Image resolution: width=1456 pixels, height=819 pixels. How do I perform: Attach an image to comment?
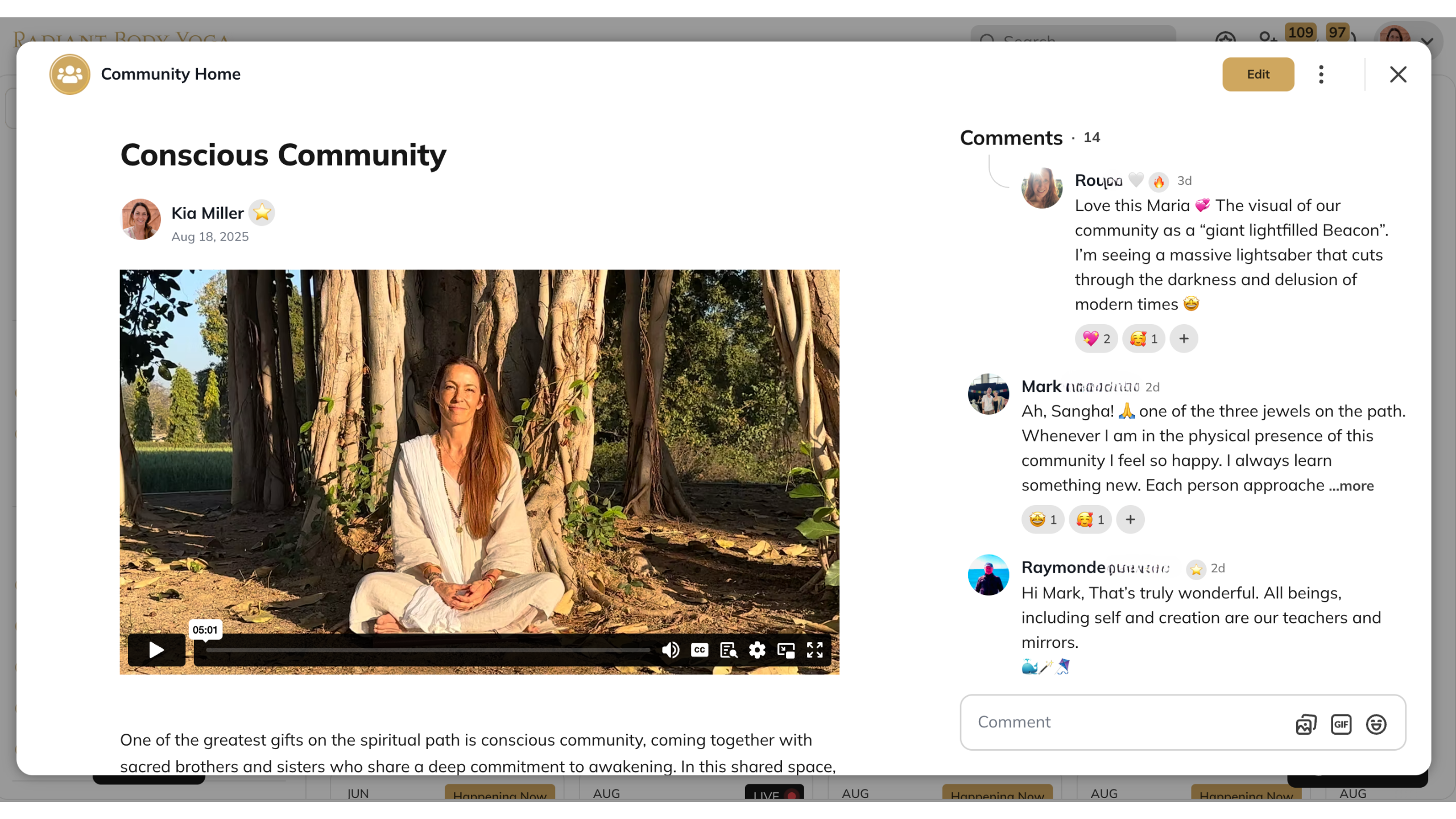pos(1306,724)
